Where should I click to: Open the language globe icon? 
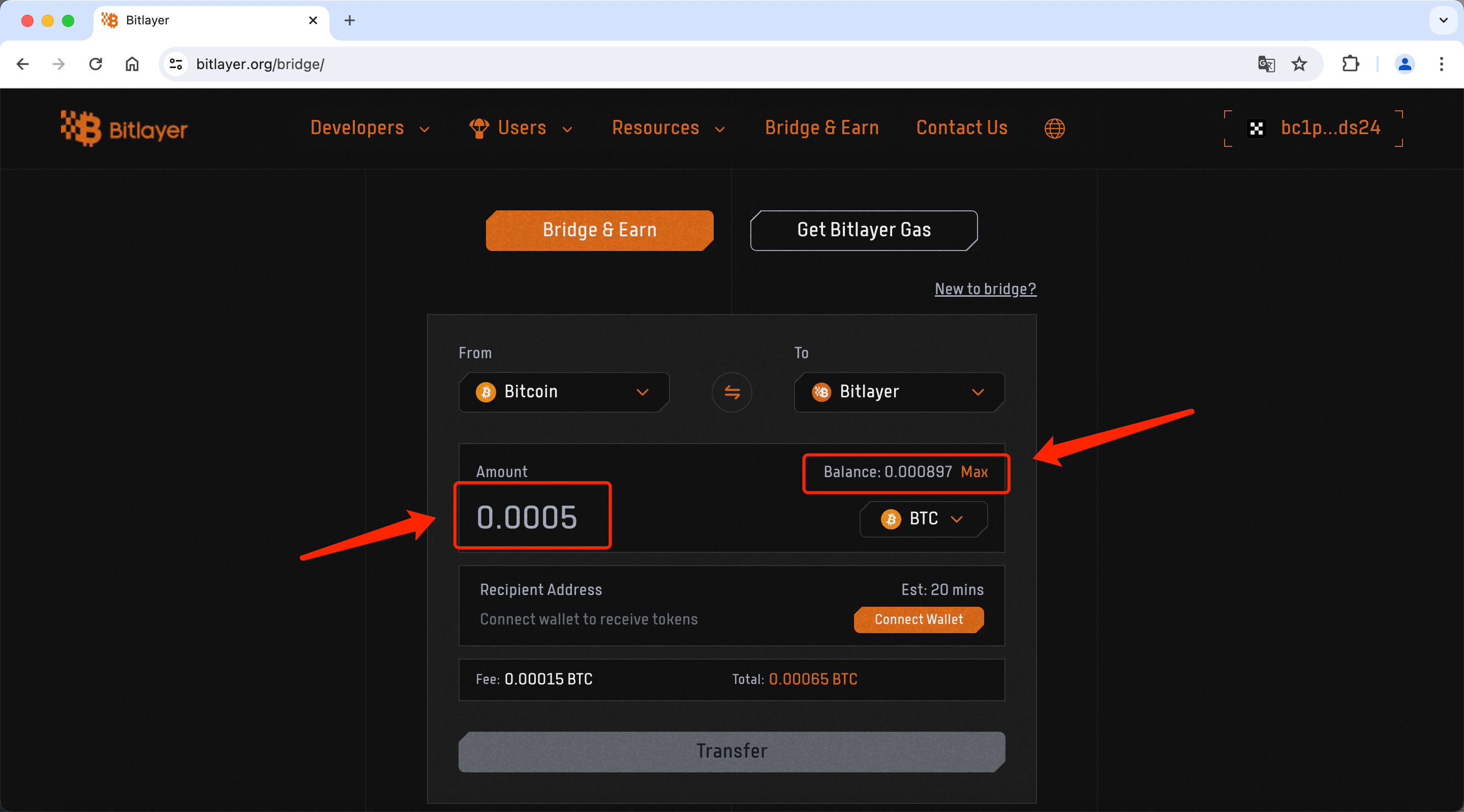tap(1054, 129)
